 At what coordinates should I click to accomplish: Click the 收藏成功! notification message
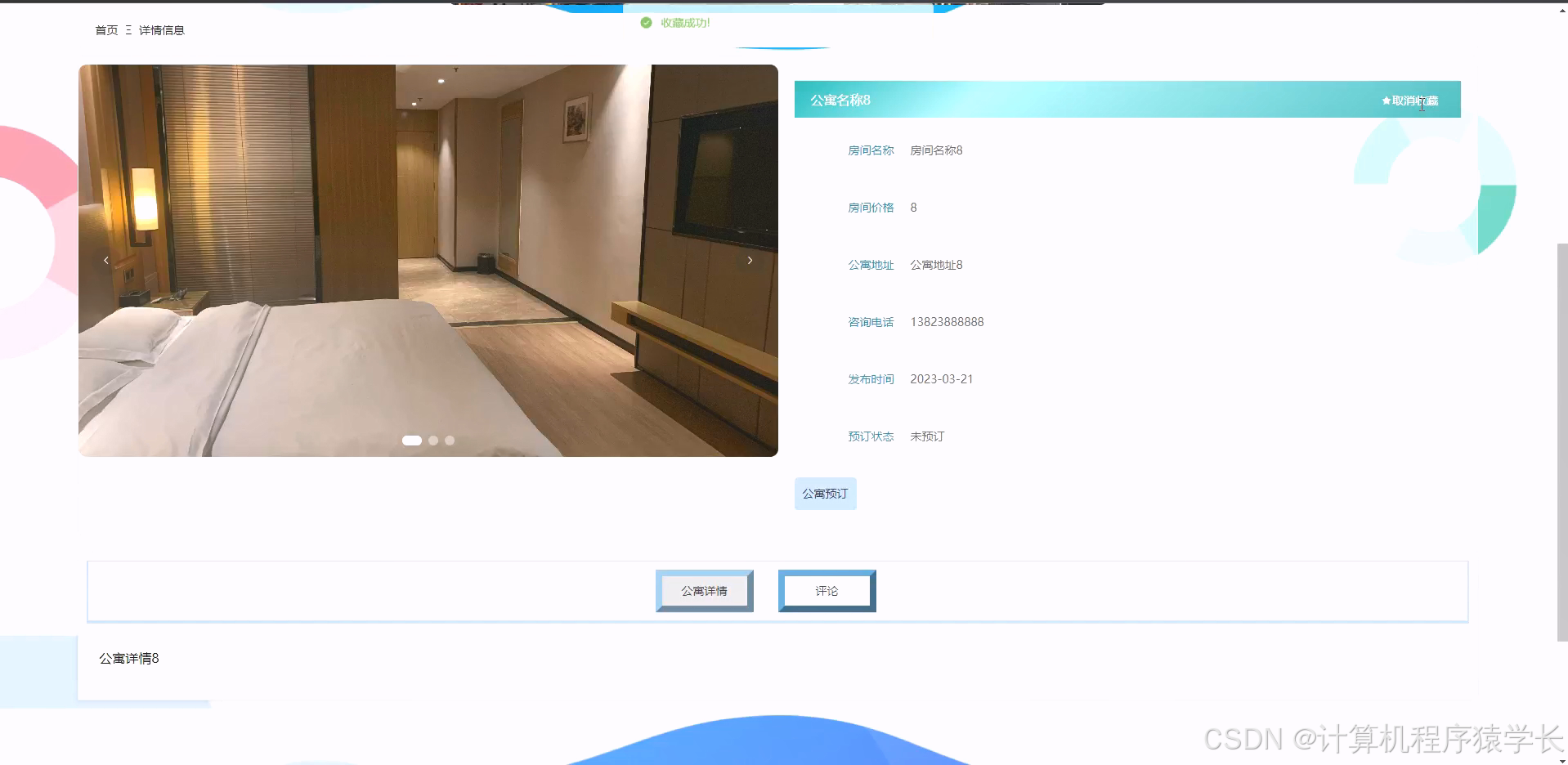(685, 23)
